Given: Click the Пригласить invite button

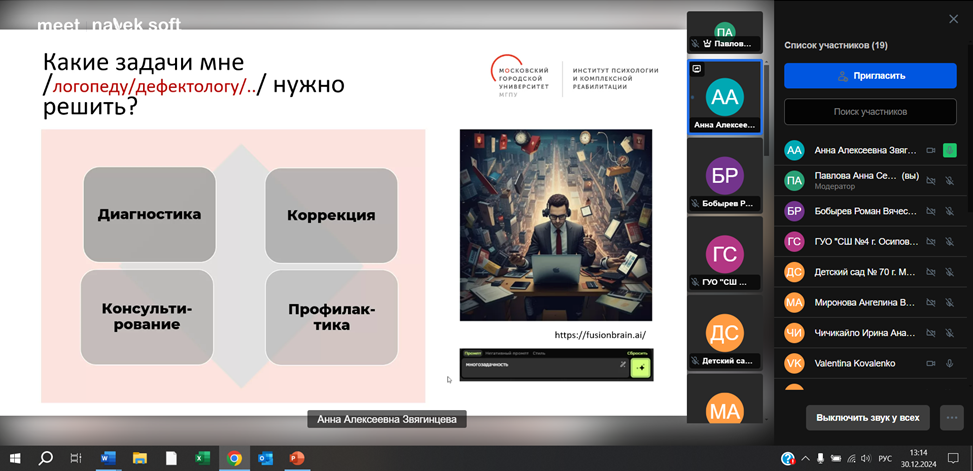Looking at the screenshot, I should pyautogui.click(x=870, y=75).
